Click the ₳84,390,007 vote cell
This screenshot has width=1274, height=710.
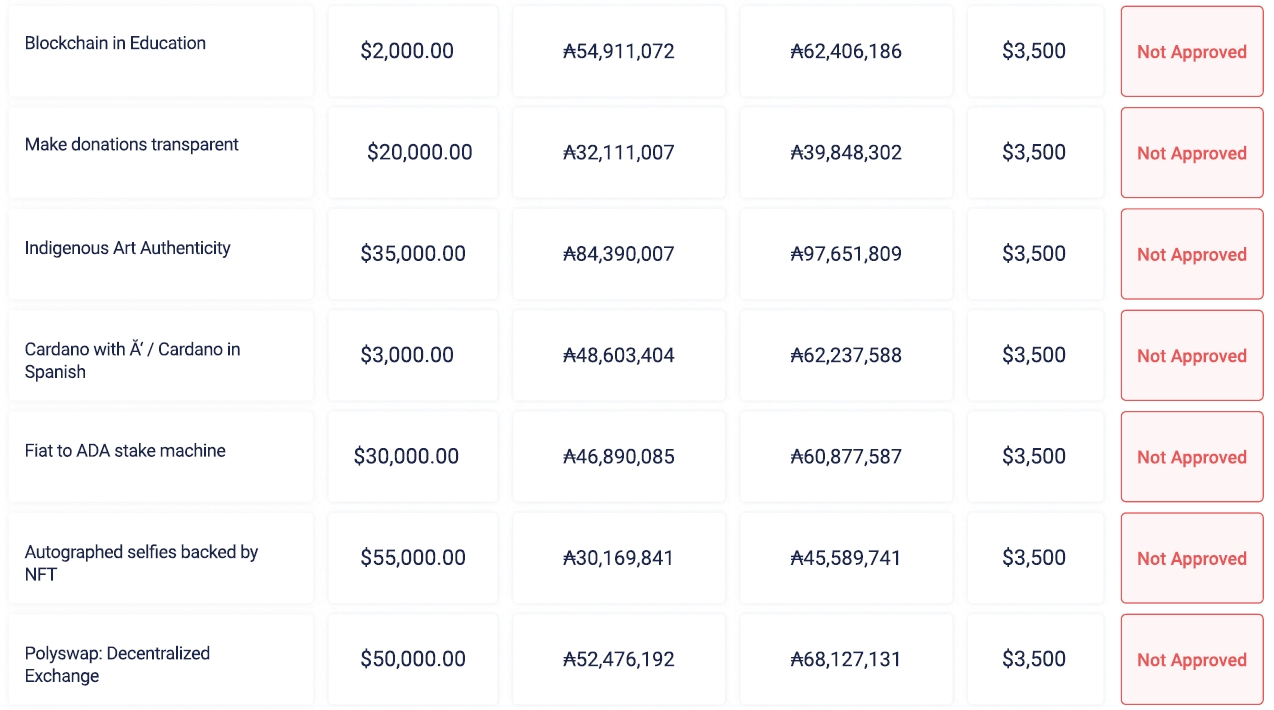618,254
